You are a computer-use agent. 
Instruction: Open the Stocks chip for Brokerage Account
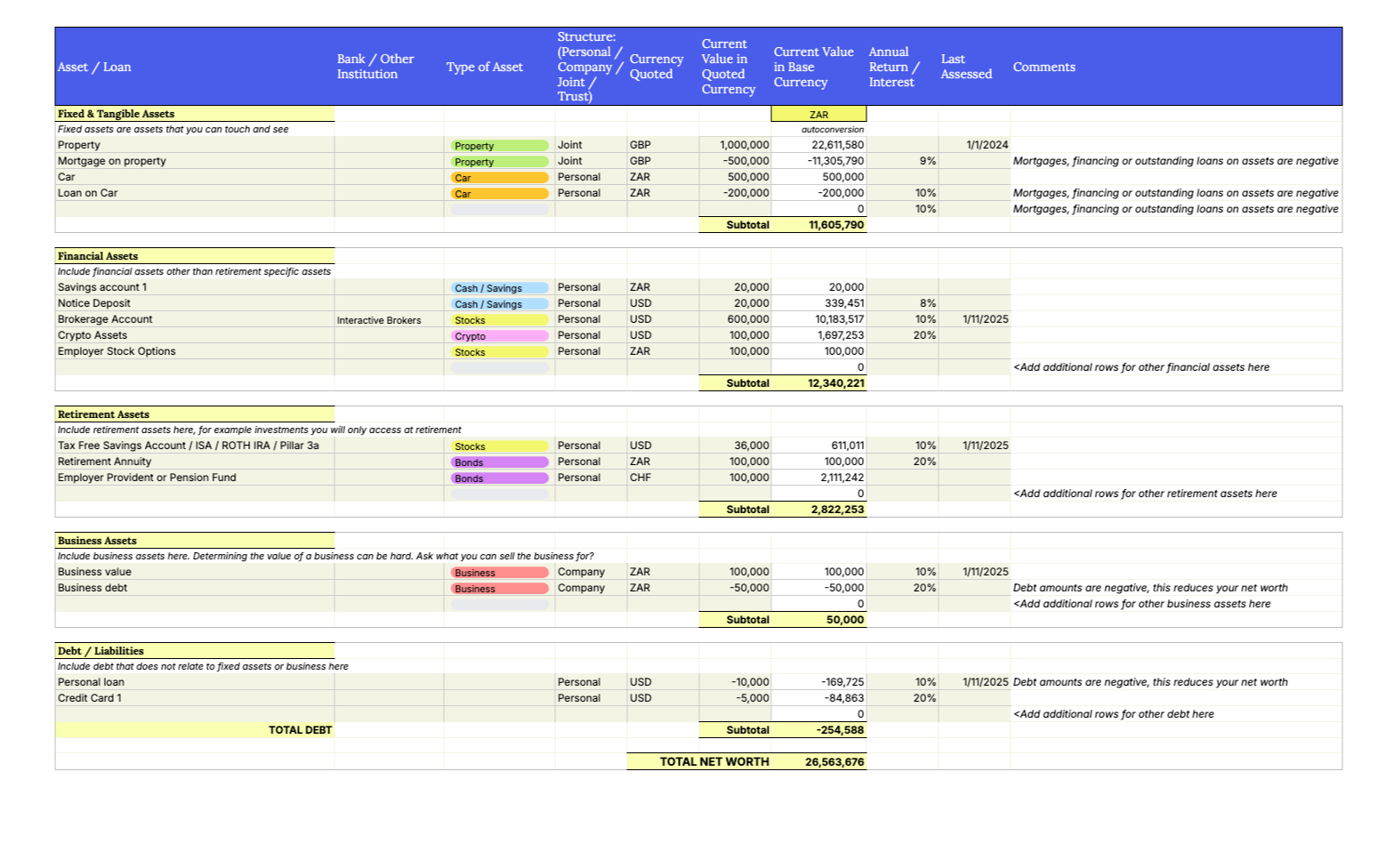(x=499, y=320)
